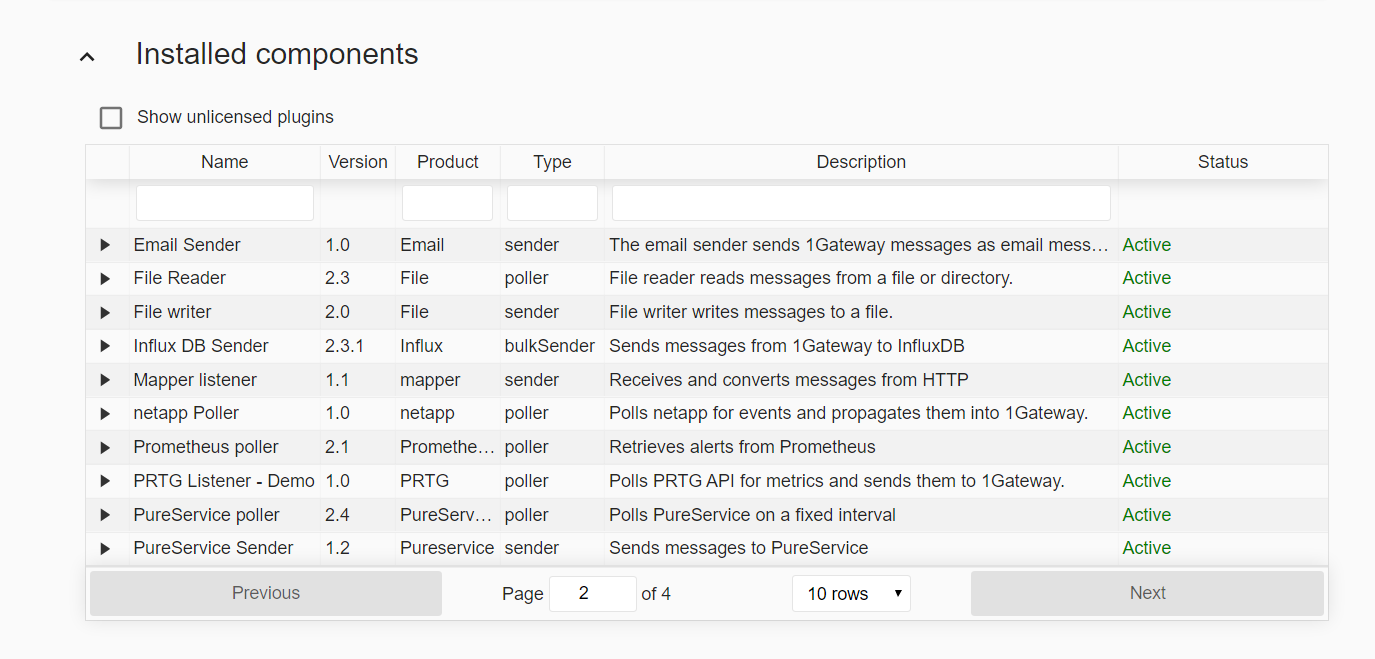Focus the Description filter input field
This screenshot has height=659, width=1375.
[861, 203]
